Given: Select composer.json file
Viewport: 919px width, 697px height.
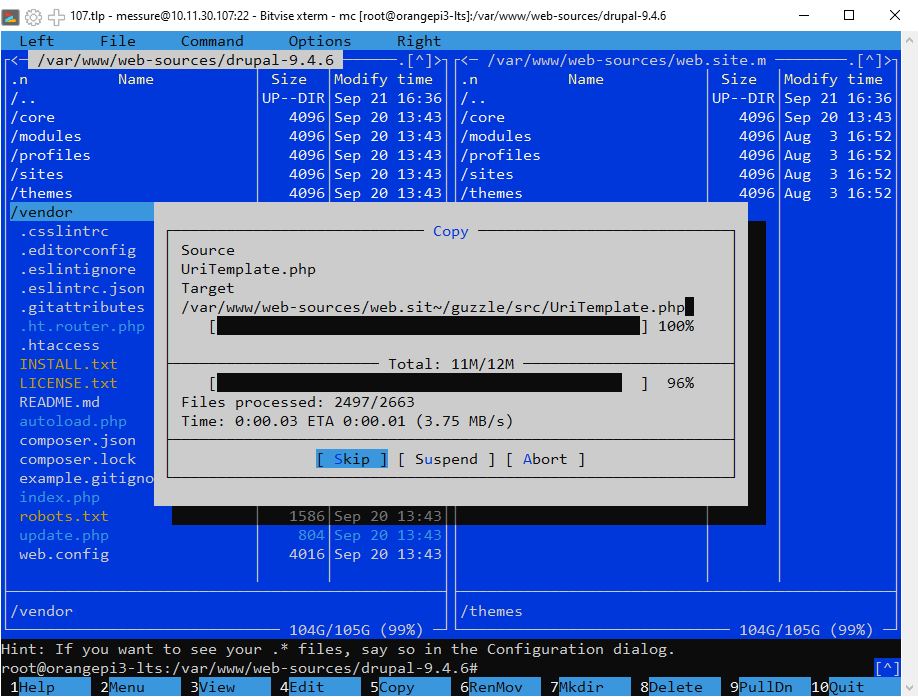Looking at the screenshot, I should pyautogui.click(x=77, y=440).
